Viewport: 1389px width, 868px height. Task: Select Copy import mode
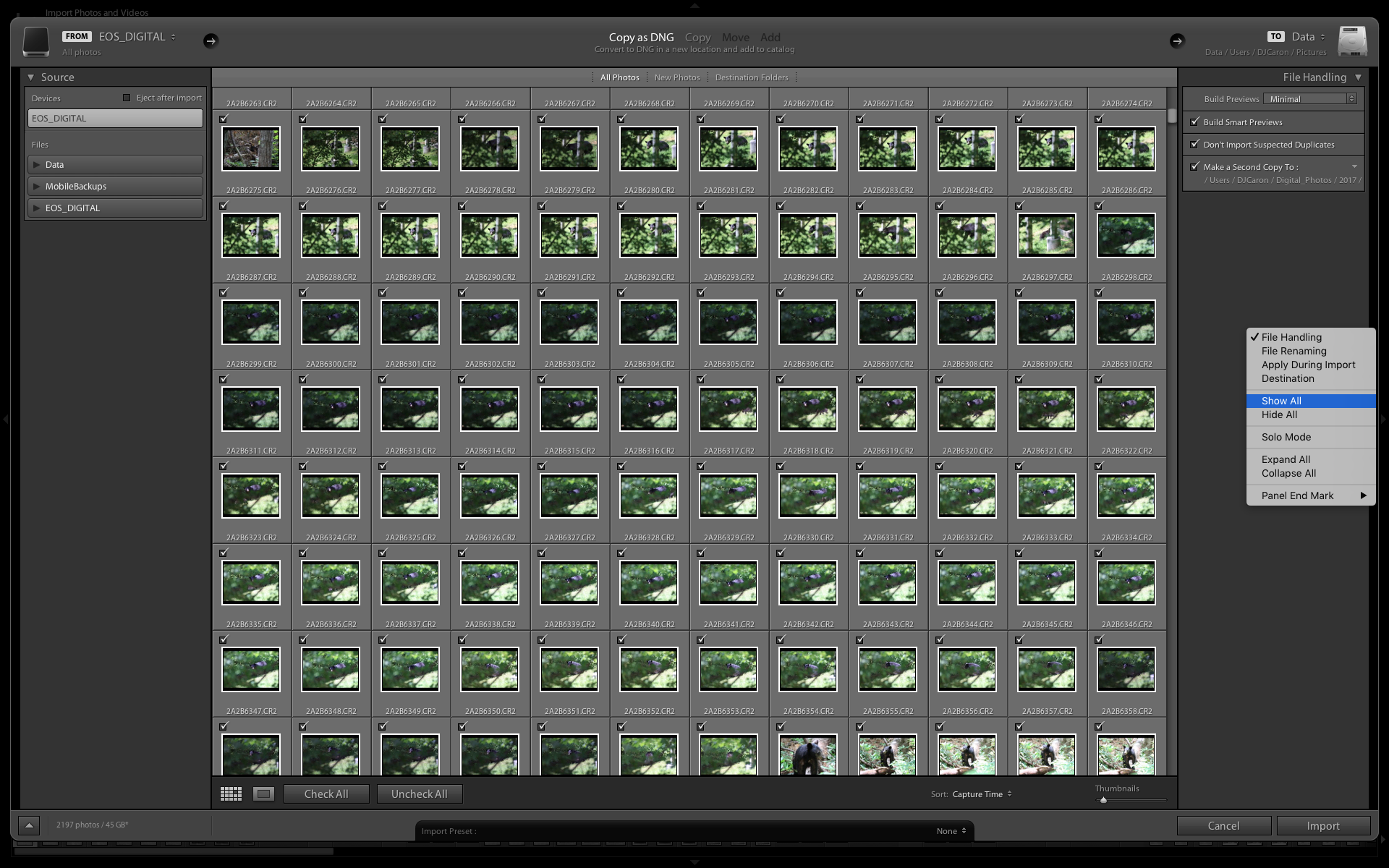click(697, 37)
